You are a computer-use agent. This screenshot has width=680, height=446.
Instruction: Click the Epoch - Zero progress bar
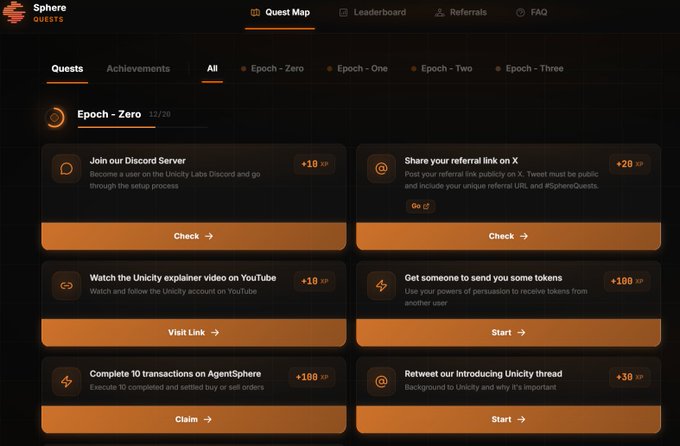[142, 127]
